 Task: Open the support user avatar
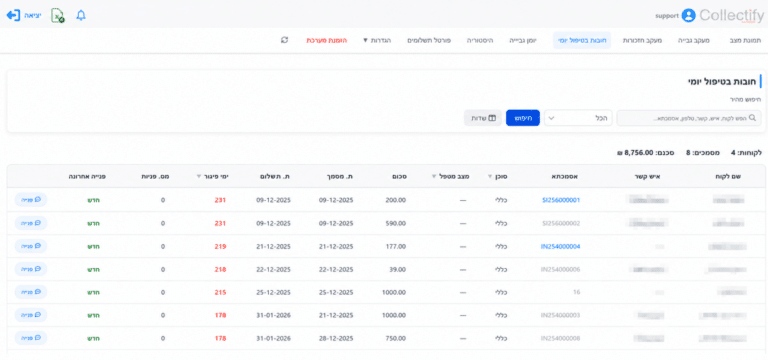point(689,16)
